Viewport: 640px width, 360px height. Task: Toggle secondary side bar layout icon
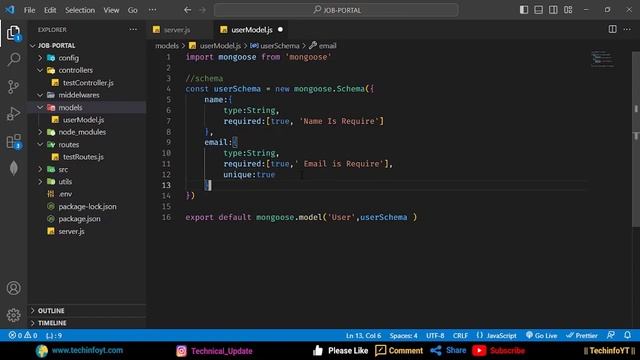[x=553, y=10]
